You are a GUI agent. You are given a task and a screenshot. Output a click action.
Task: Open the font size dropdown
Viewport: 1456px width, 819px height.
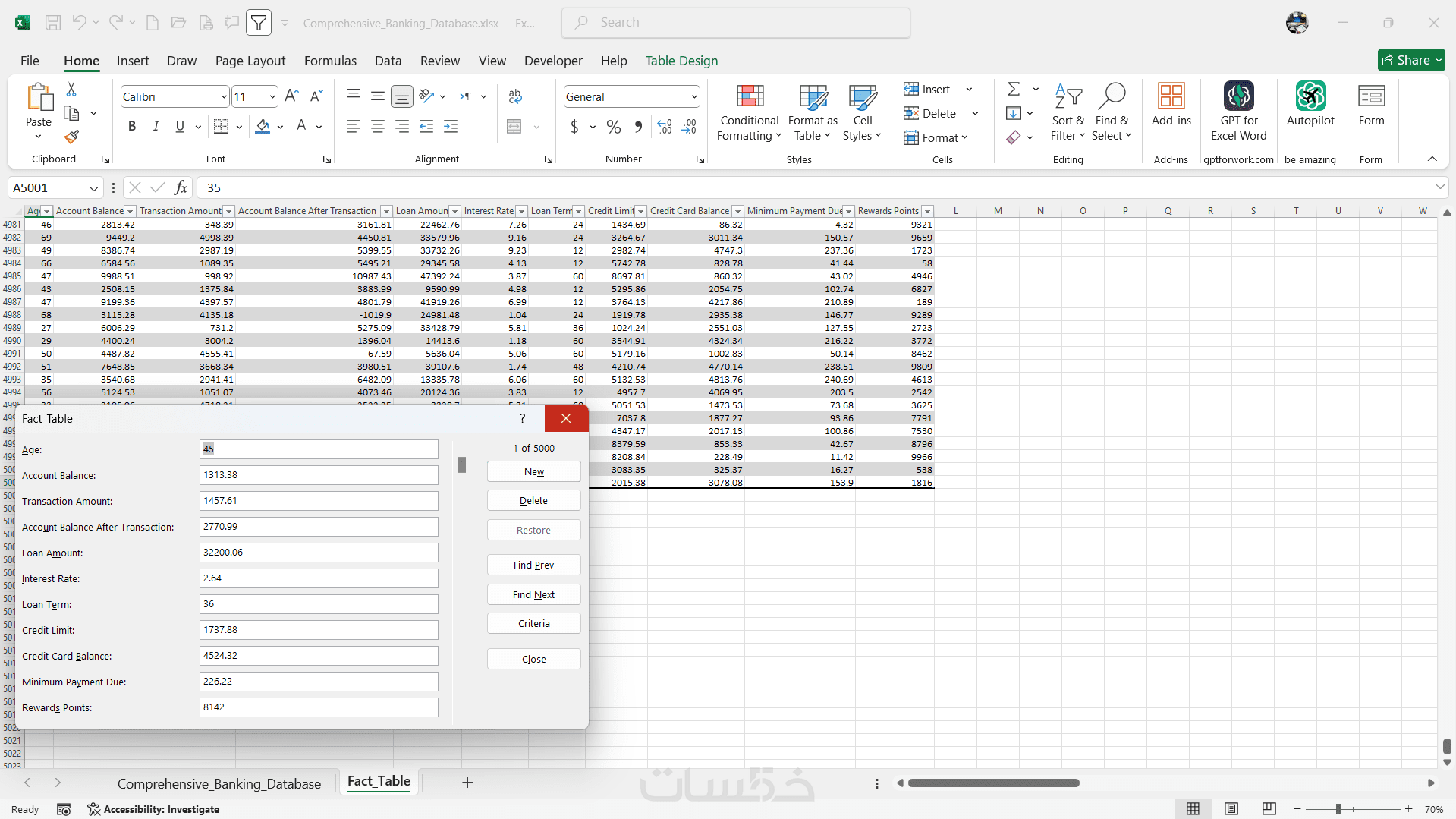[272, 96]
